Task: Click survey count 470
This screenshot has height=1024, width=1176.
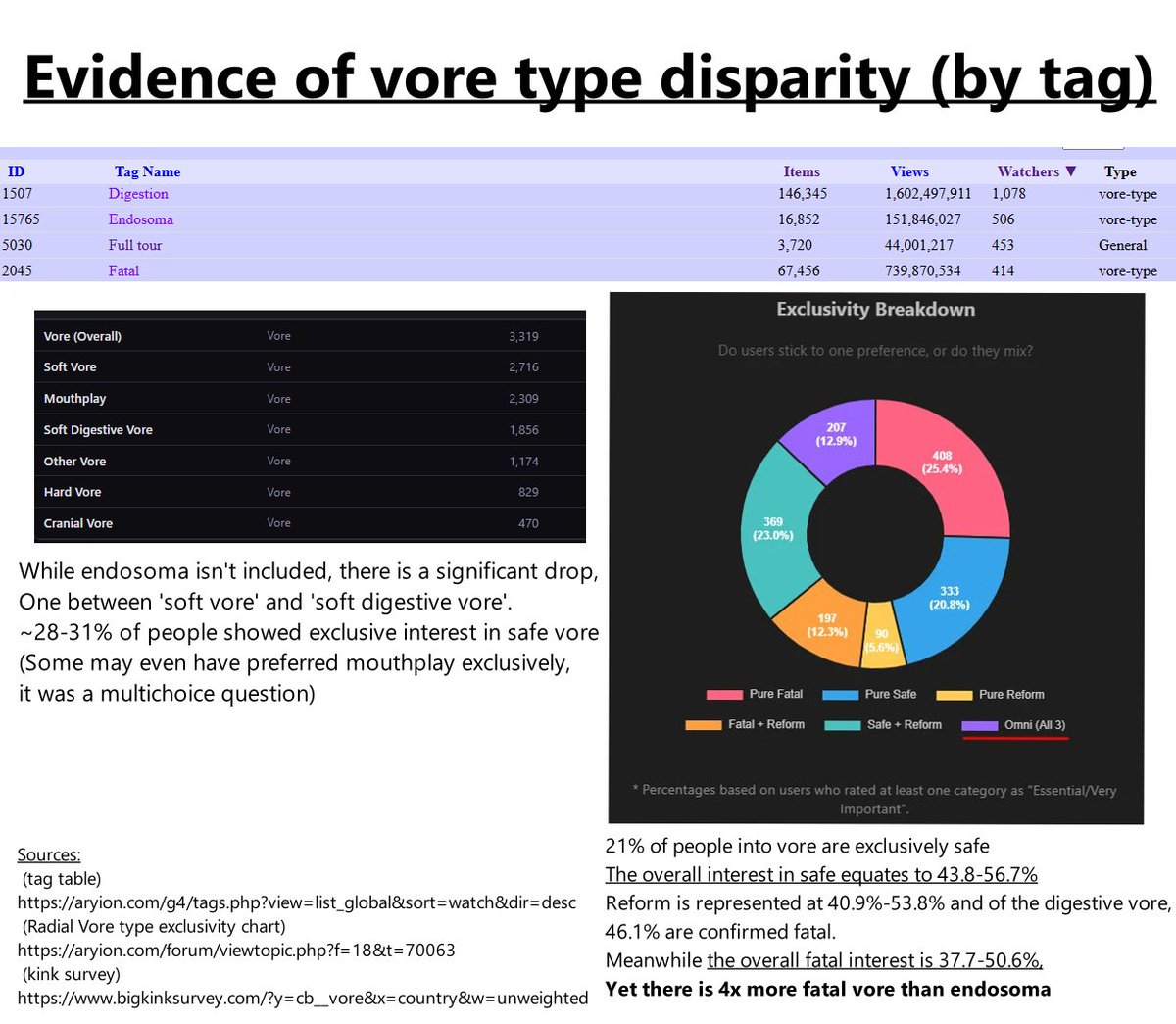Action: click(x=528, y=523)
